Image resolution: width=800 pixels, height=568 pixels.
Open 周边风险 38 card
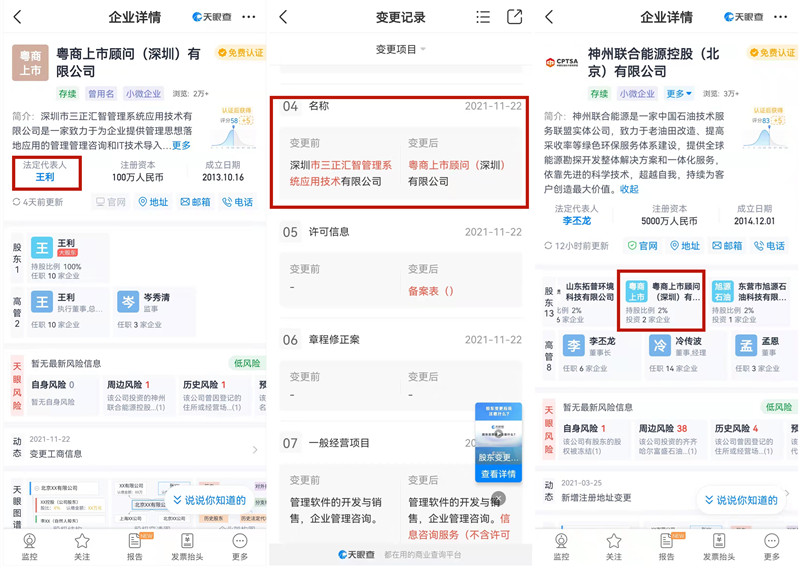point(670,439)
